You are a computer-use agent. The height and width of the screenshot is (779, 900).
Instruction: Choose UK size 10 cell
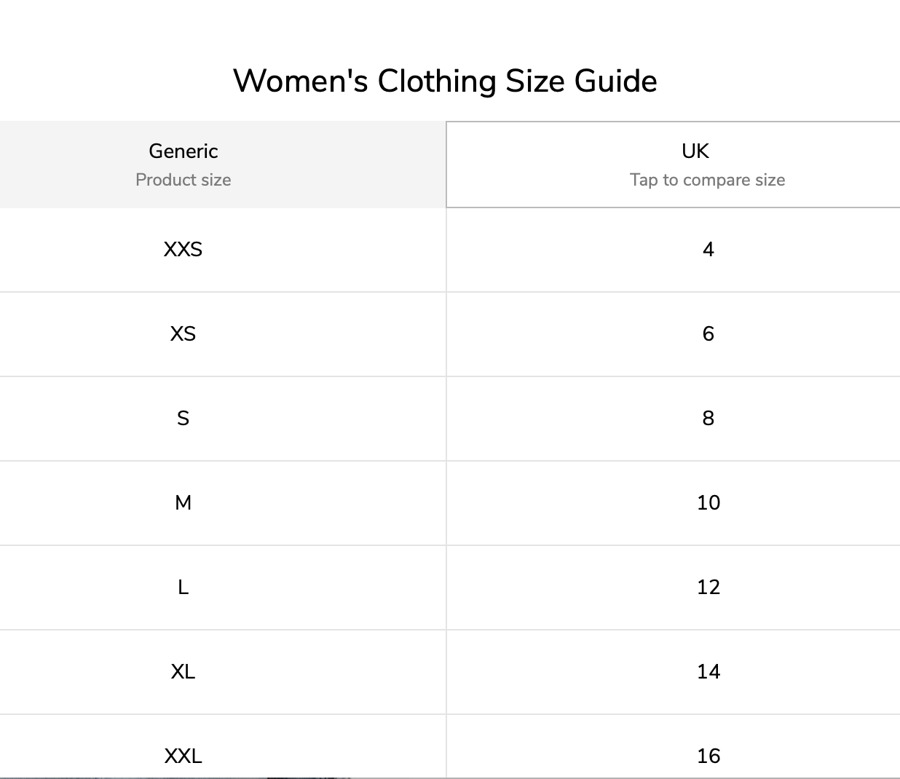click(708, 503)
